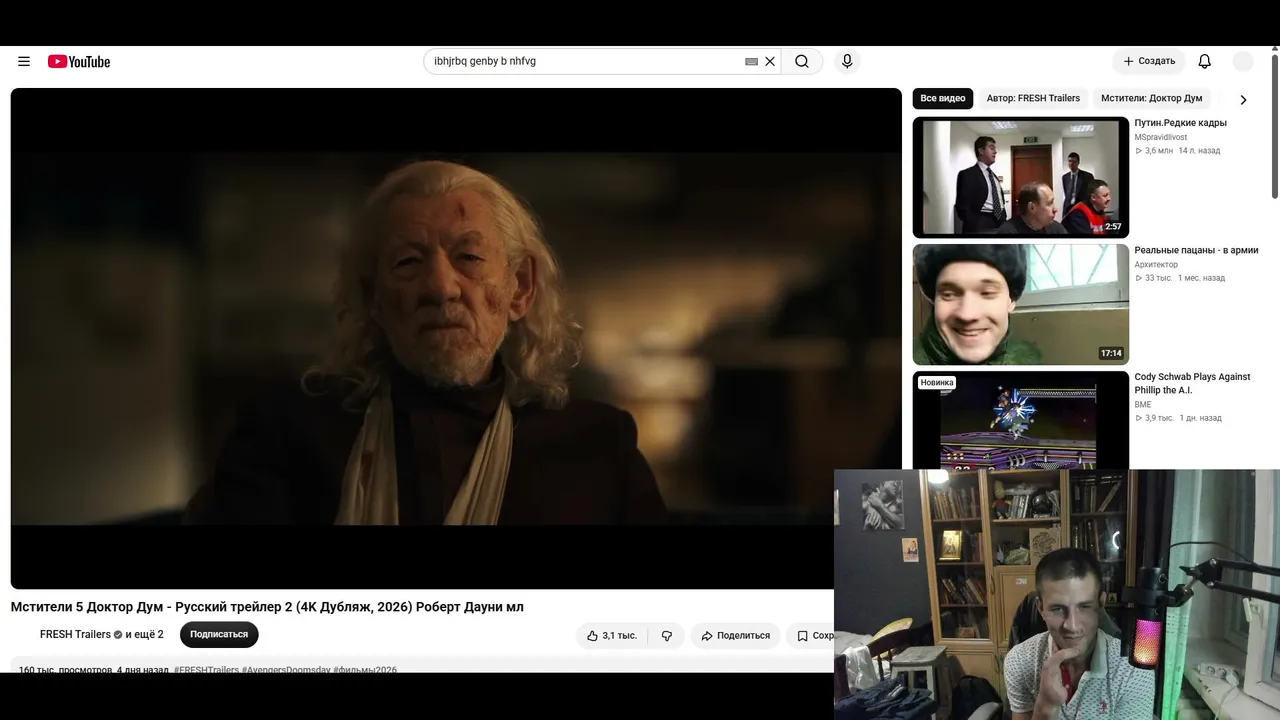Run search with the magnifier button
Screen dimensions: 1280x720
click(802, 61)
